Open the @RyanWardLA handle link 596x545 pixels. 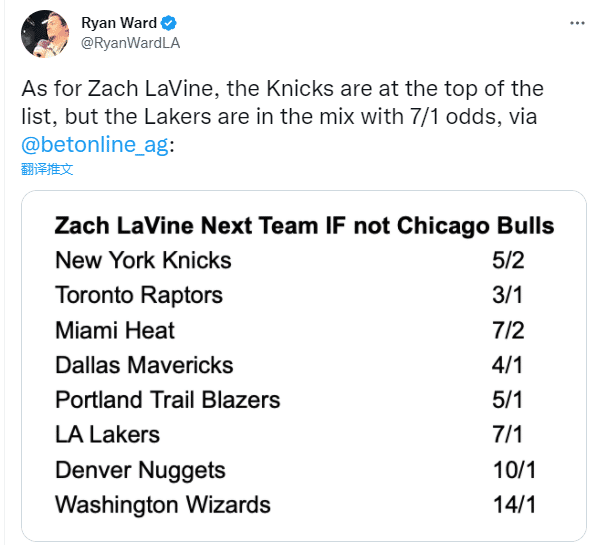[x=130, y=43]
